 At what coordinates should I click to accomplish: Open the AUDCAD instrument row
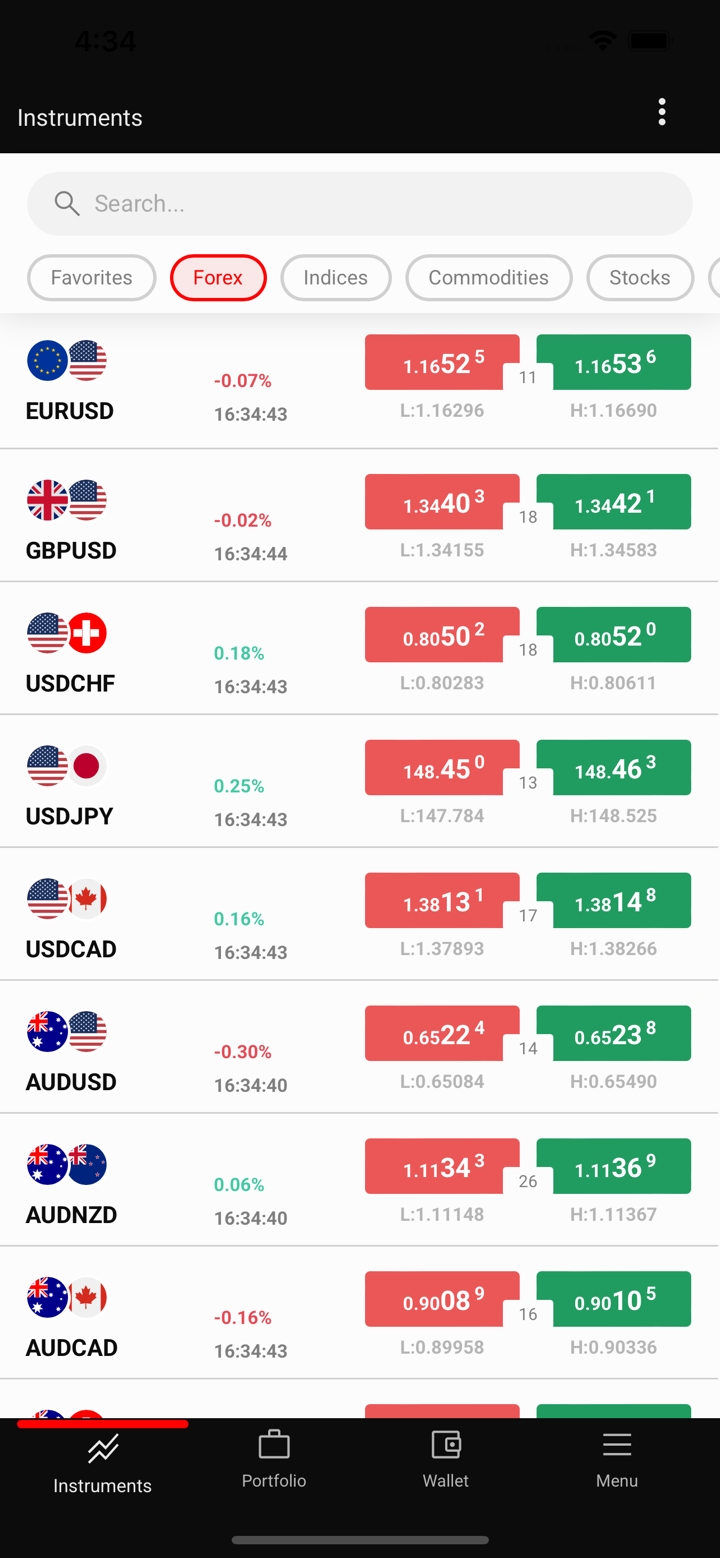(x=150, y=1320)
